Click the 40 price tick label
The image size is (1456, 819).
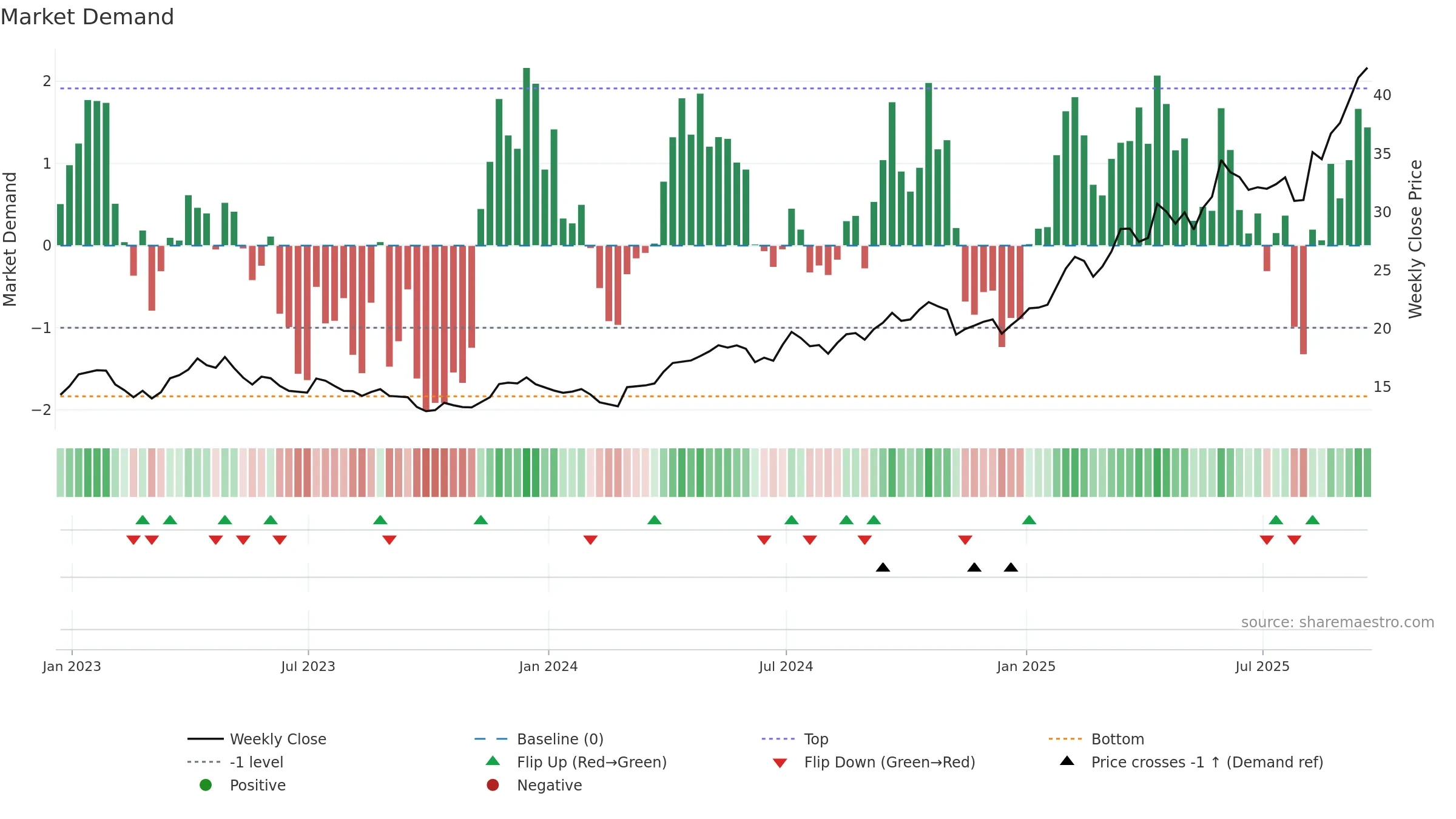click(x=1383, y=95)
